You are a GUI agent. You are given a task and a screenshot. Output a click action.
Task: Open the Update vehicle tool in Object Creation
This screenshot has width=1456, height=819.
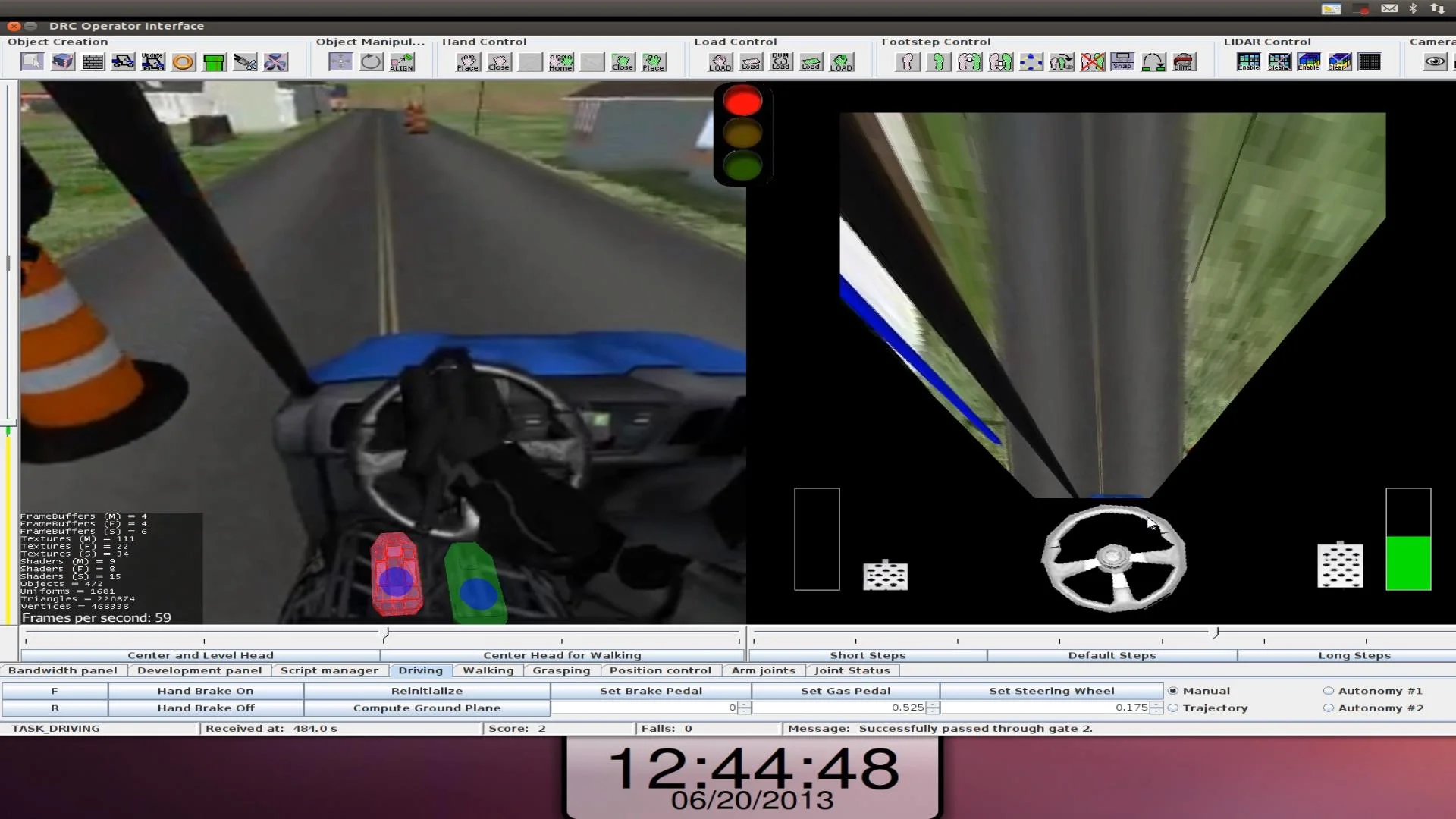click(153, 61)
